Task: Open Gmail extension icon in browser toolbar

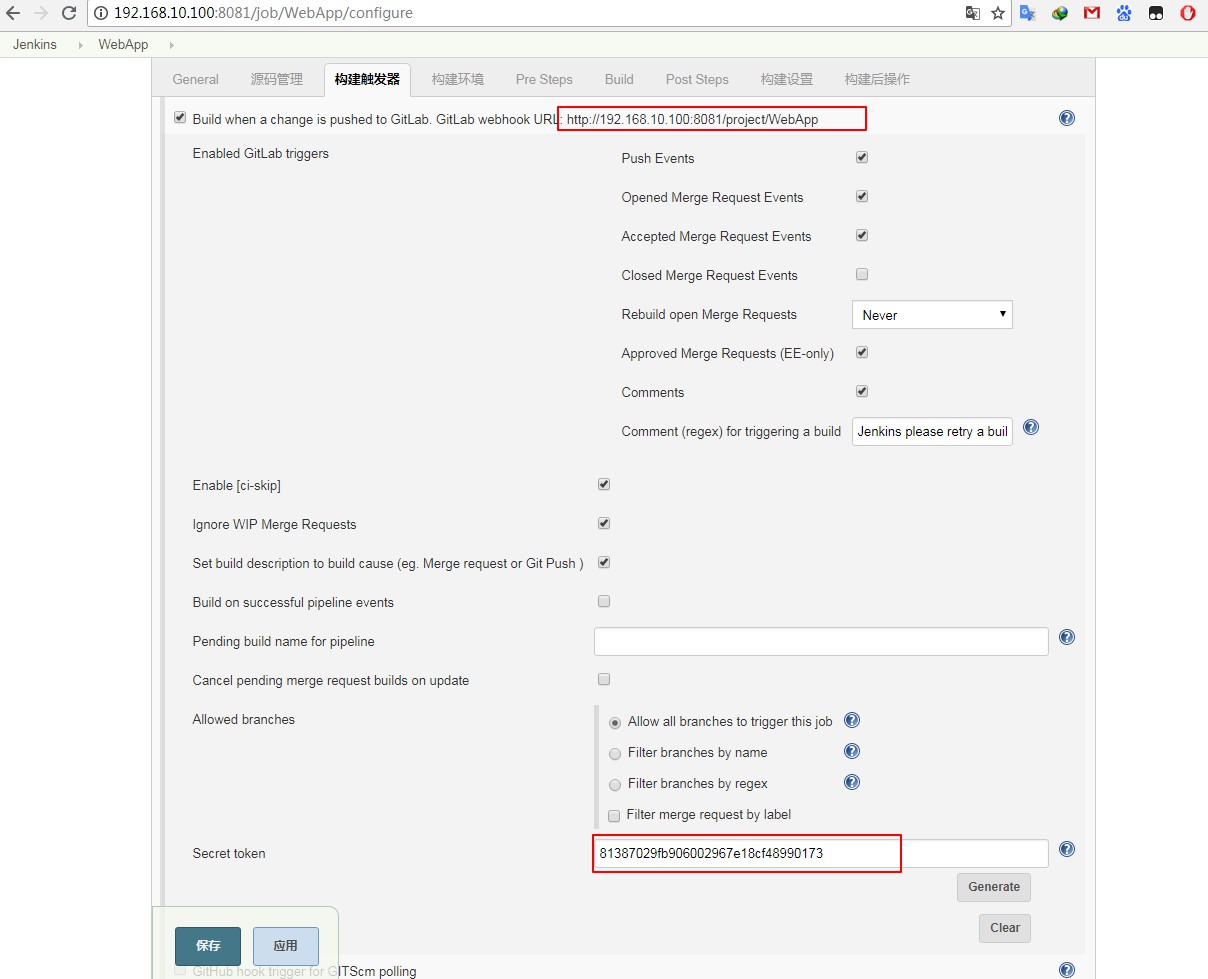Action: [1092, 13]
